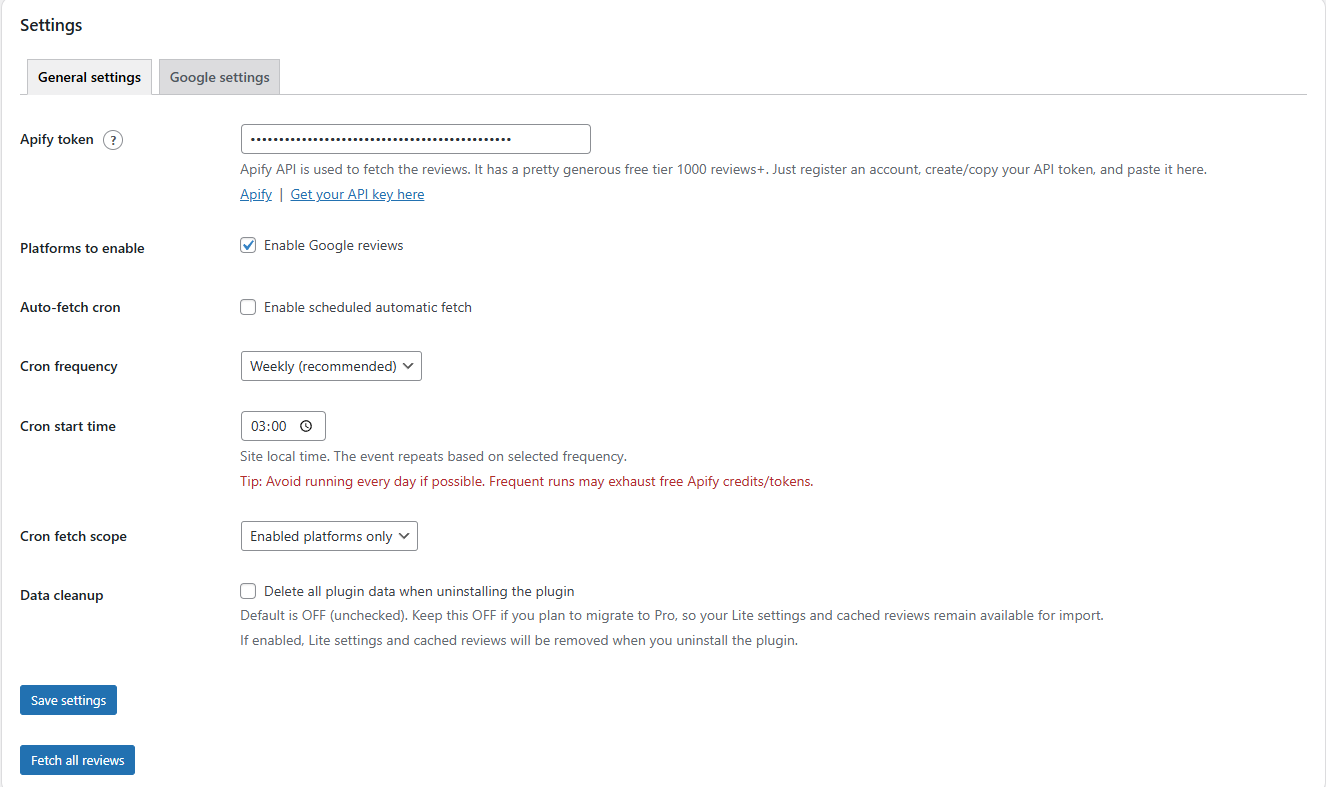Open the Apify website link
The image size is (1326, 787).
point(255,194)
